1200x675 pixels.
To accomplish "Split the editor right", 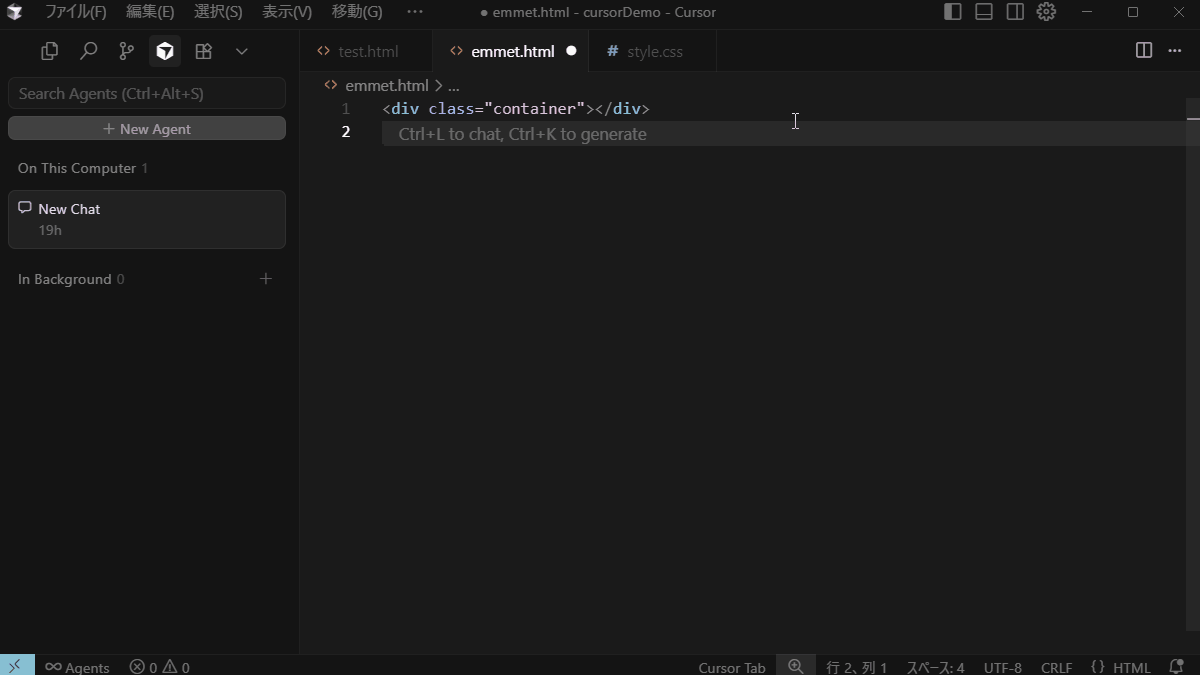I will tap(1144, 51).
